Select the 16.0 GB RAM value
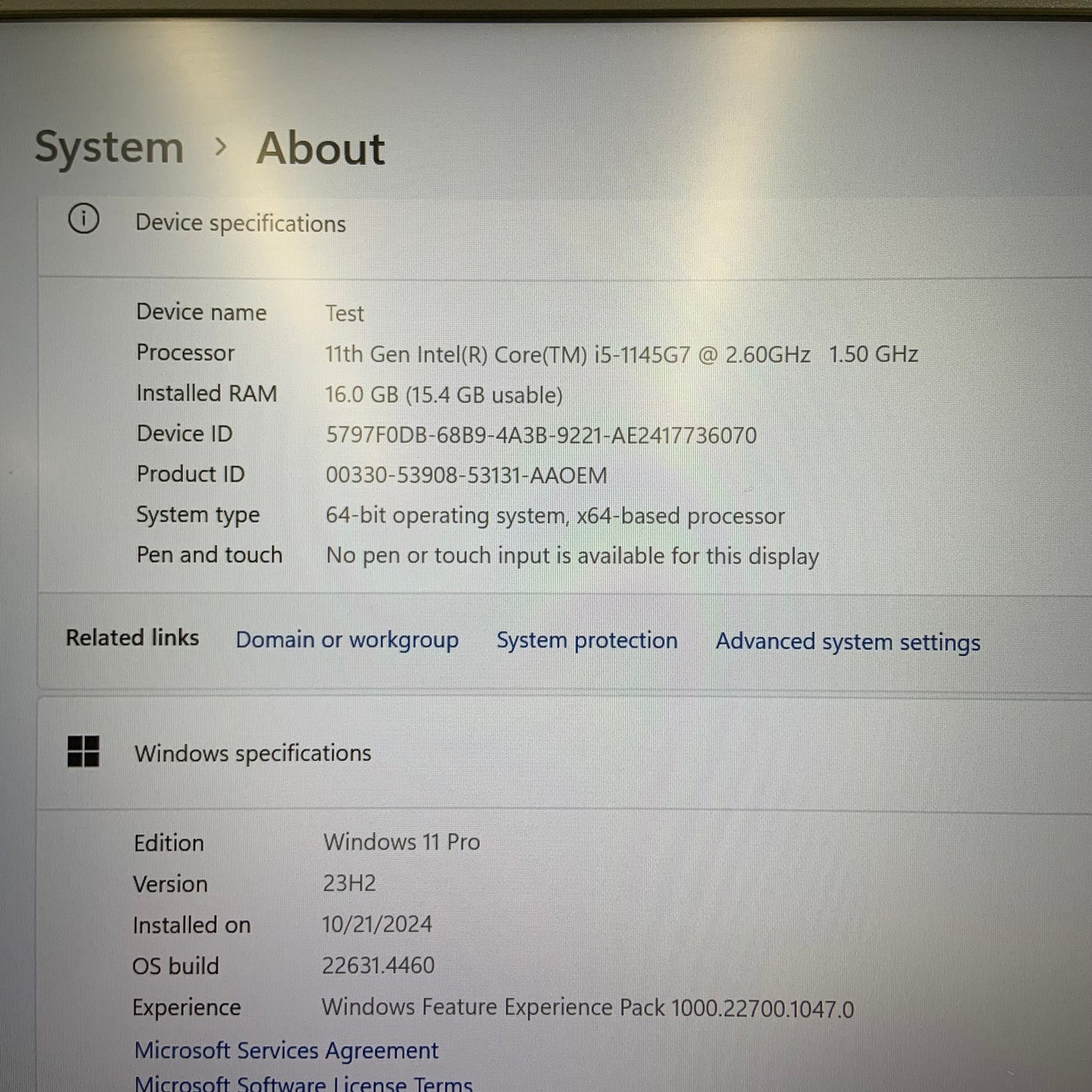Image resolution: width=1092 pixels, height=1092 pixels. [x=444, y=395]
